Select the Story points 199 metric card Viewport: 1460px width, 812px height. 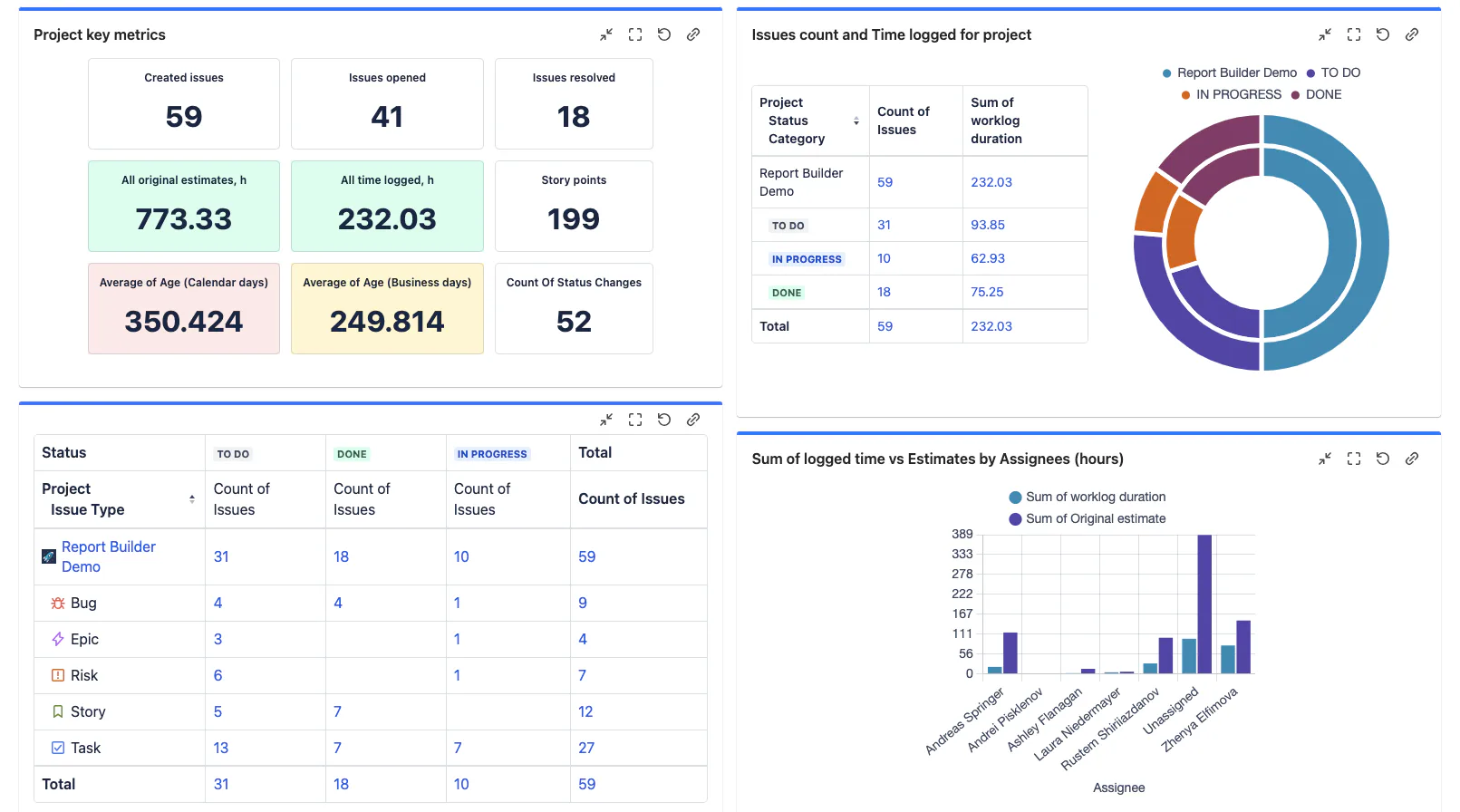pos(574,206)
